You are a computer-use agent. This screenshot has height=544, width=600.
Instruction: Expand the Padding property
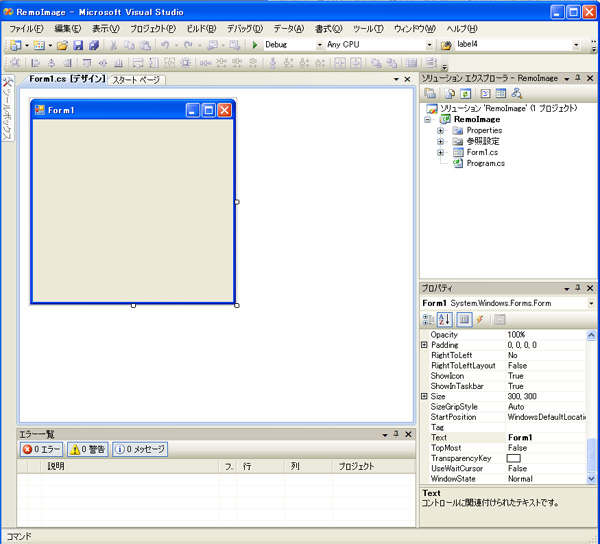click(424, 345)
